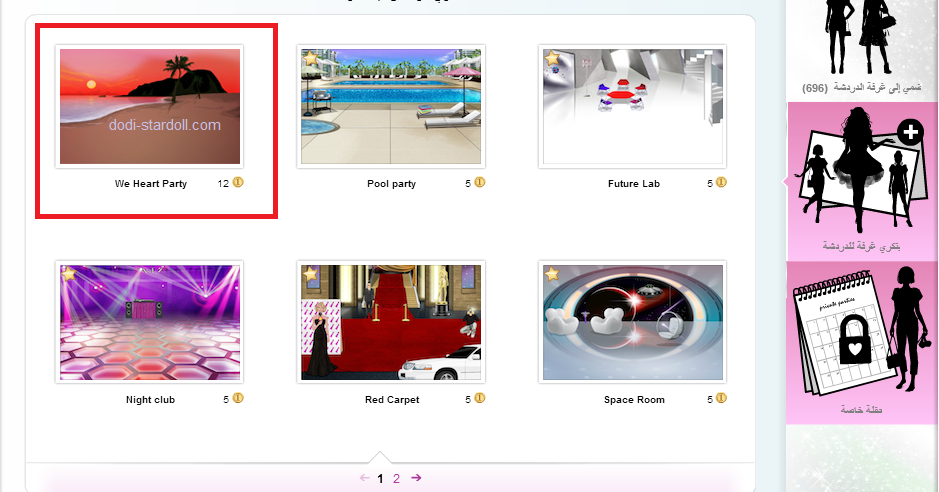Click the coin icon beside Pool party price
The image size is (939, 492).
pyautogui.click(x=480, y=182)
